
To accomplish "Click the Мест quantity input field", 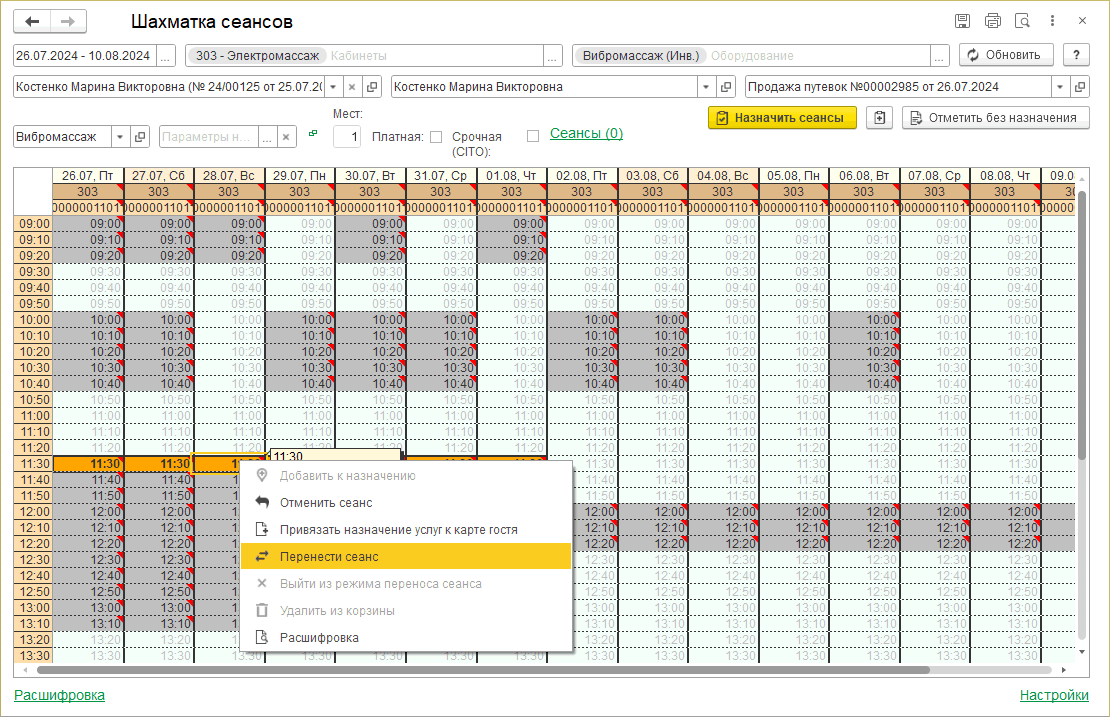I will click(x=347, y=137).
